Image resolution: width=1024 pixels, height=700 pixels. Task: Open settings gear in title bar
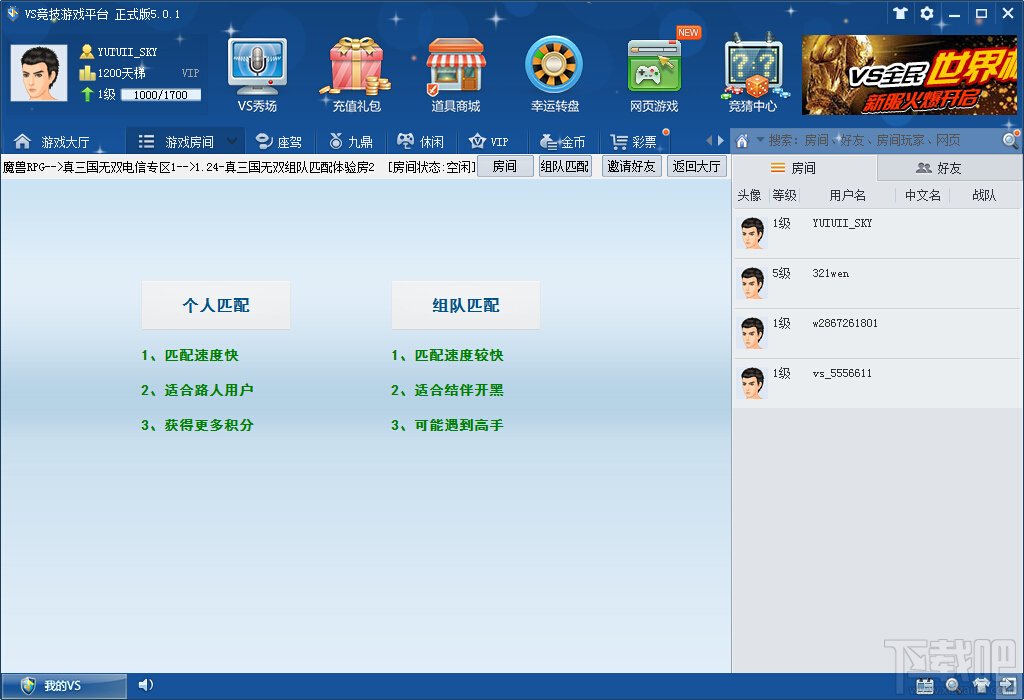927,13
